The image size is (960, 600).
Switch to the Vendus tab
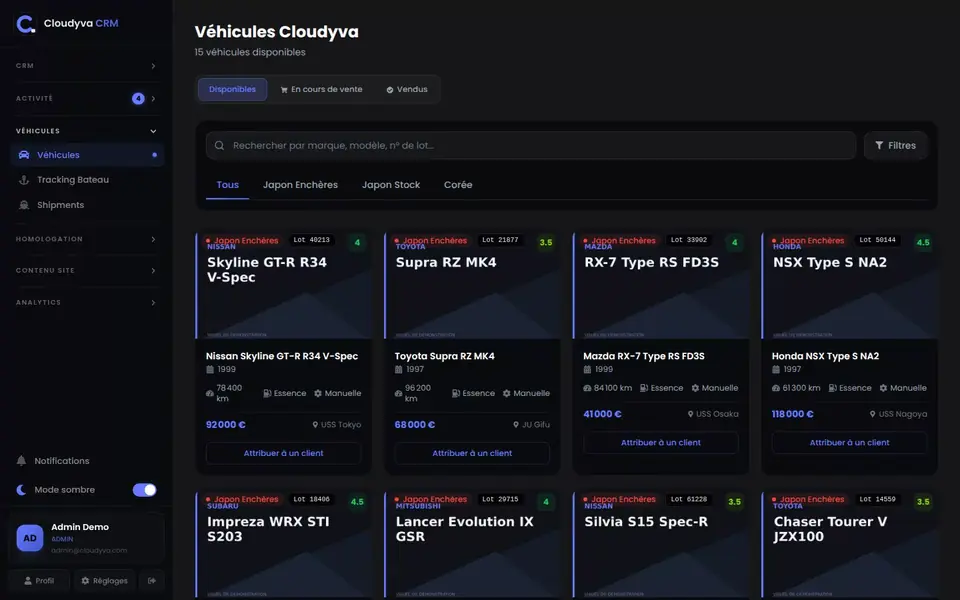pyautogui.click(x=407, y=89)
